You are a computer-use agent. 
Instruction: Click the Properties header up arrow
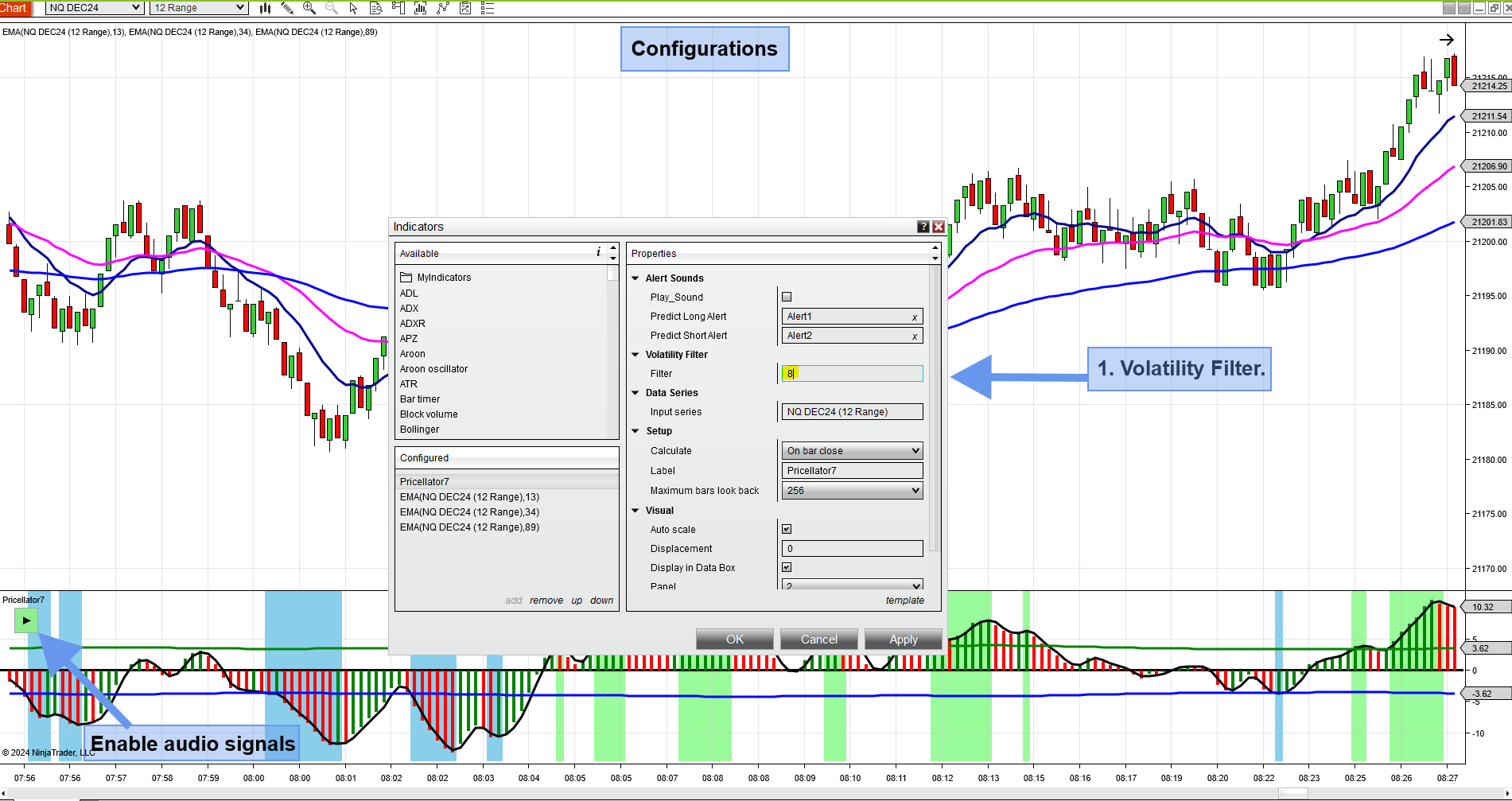pos(935,248)
